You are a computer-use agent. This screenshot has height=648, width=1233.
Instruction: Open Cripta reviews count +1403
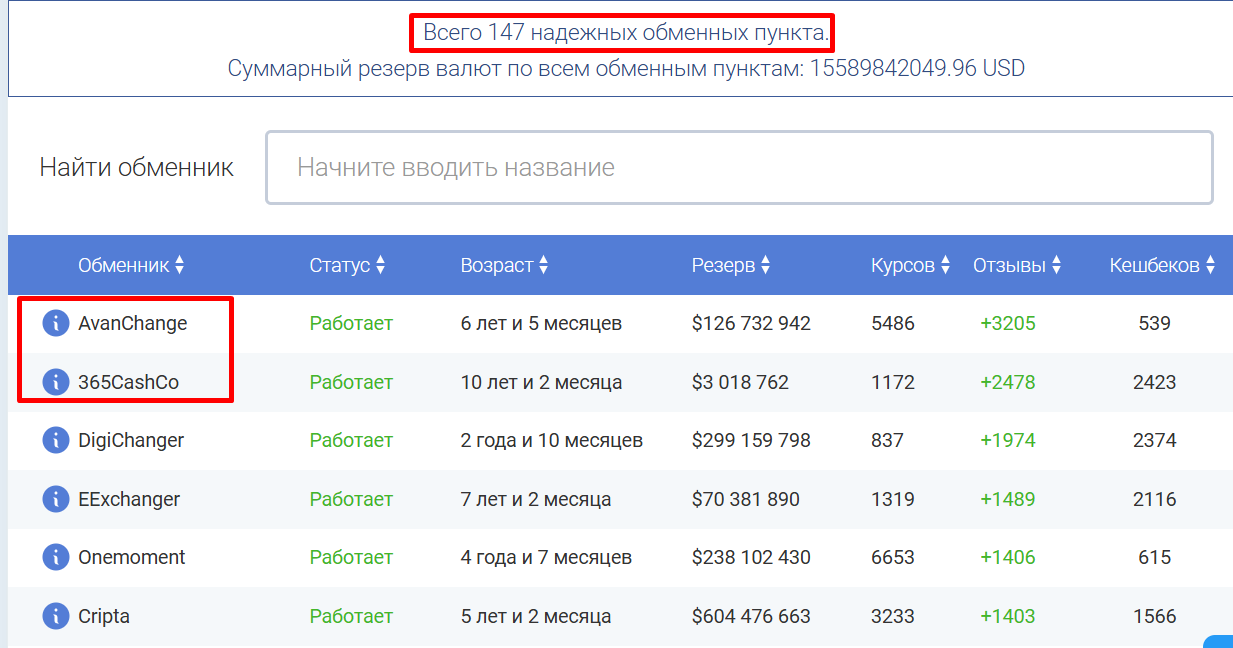coord(1008,616)
